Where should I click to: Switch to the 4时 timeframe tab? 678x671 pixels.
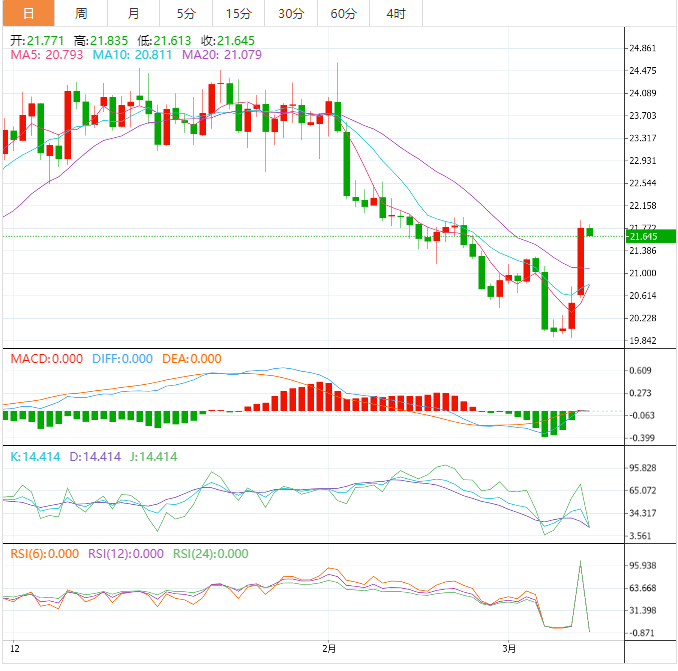tap(396, 13)
